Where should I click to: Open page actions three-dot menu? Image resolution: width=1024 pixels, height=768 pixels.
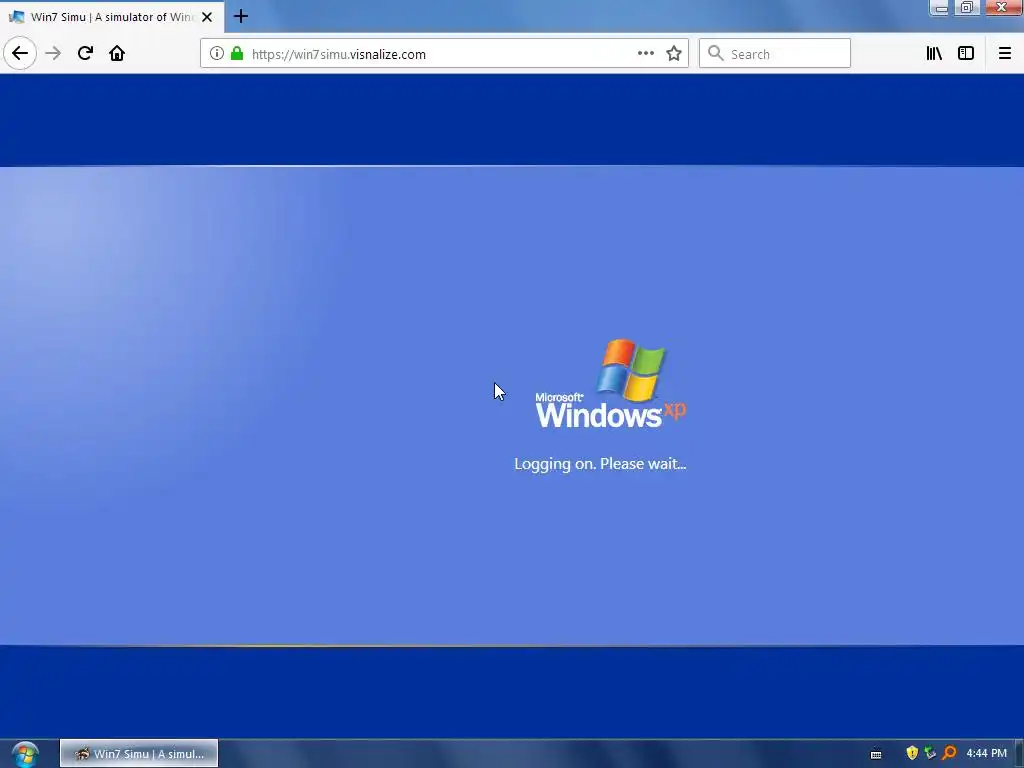[x=645, y=54]
